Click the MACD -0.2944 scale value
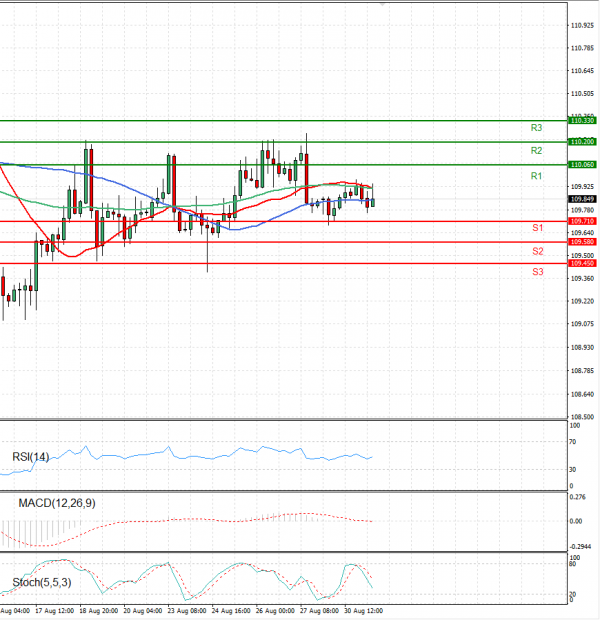 (580, 547)
